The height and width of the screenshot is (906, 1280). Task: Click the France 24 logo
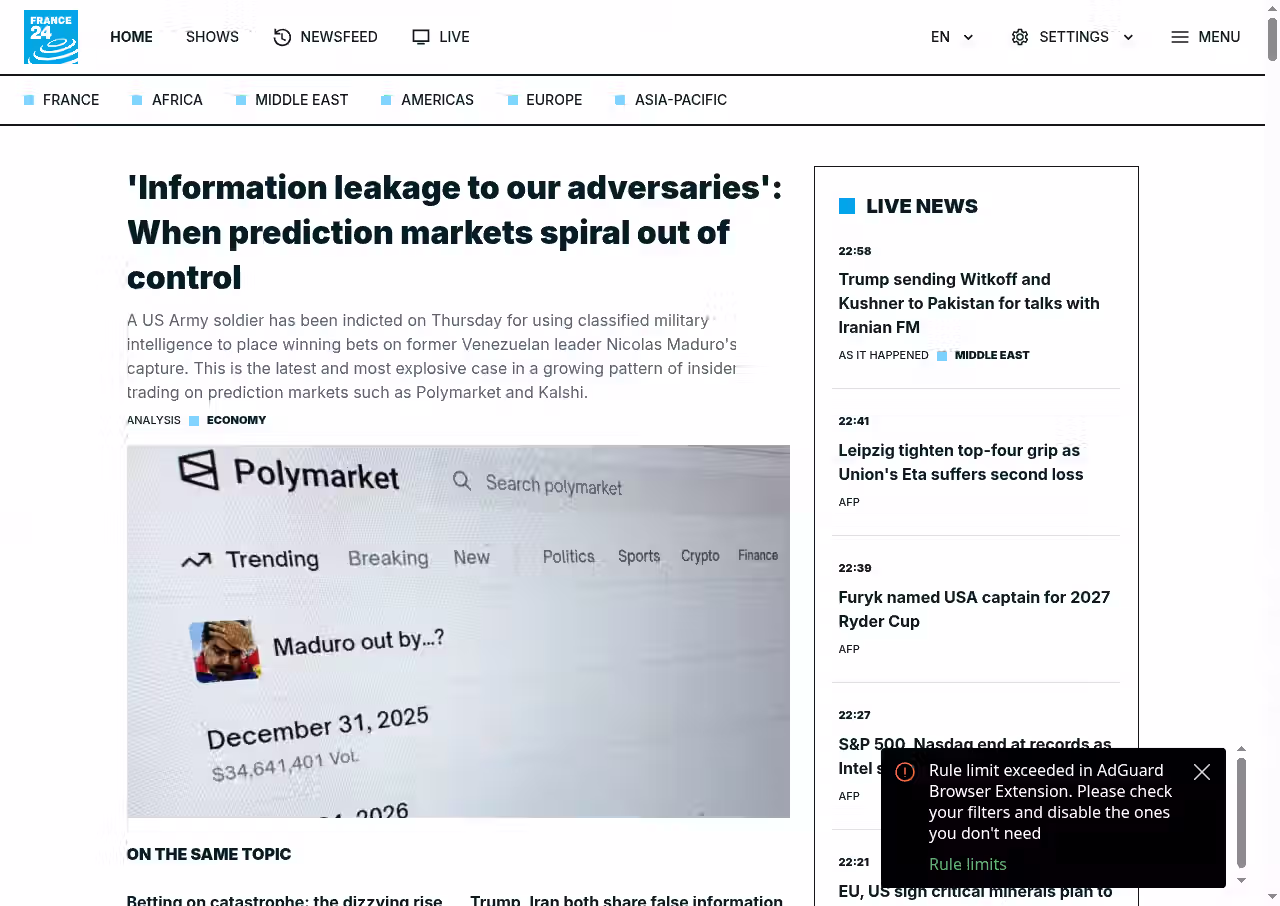pyautogui.click(x=51, y=37)
